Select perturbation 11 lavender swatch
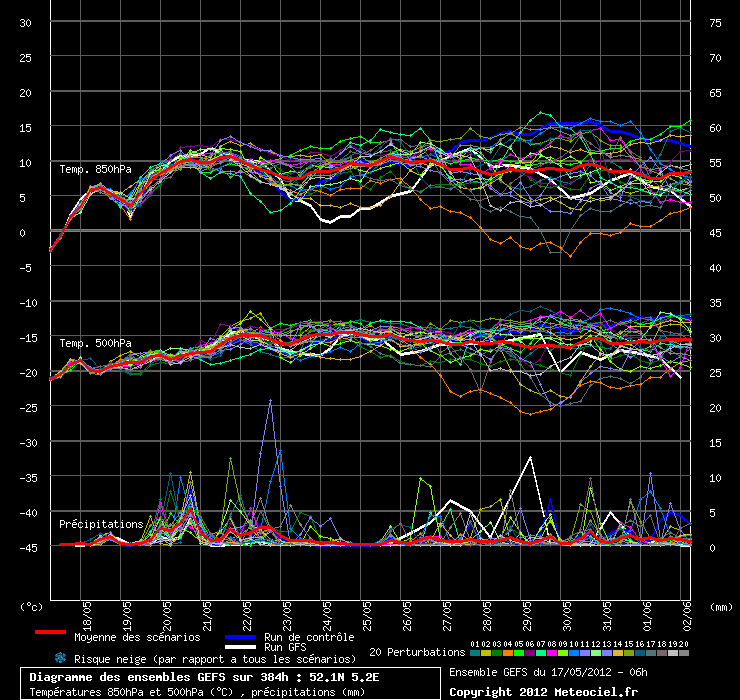Viewport: 740px width, 700px height. pyautogui.click(x=585, y=653)
